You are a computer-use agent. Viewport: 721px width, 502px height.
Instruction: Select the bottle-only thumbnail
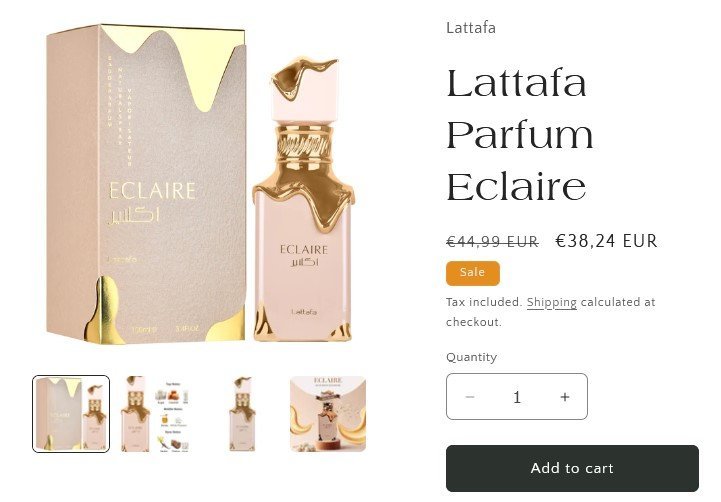[242, 414]
